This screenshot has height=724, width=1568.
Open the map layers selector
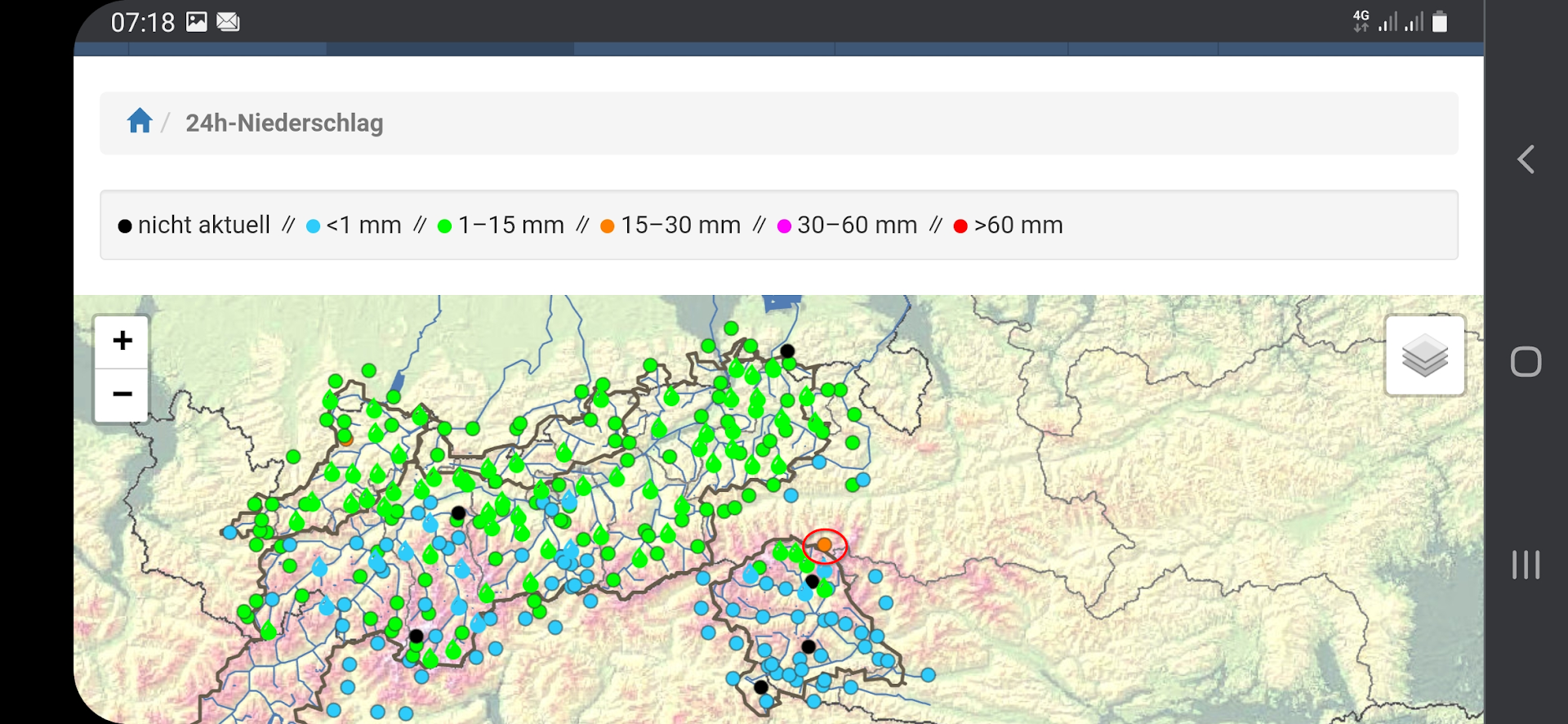(1425, 355)
